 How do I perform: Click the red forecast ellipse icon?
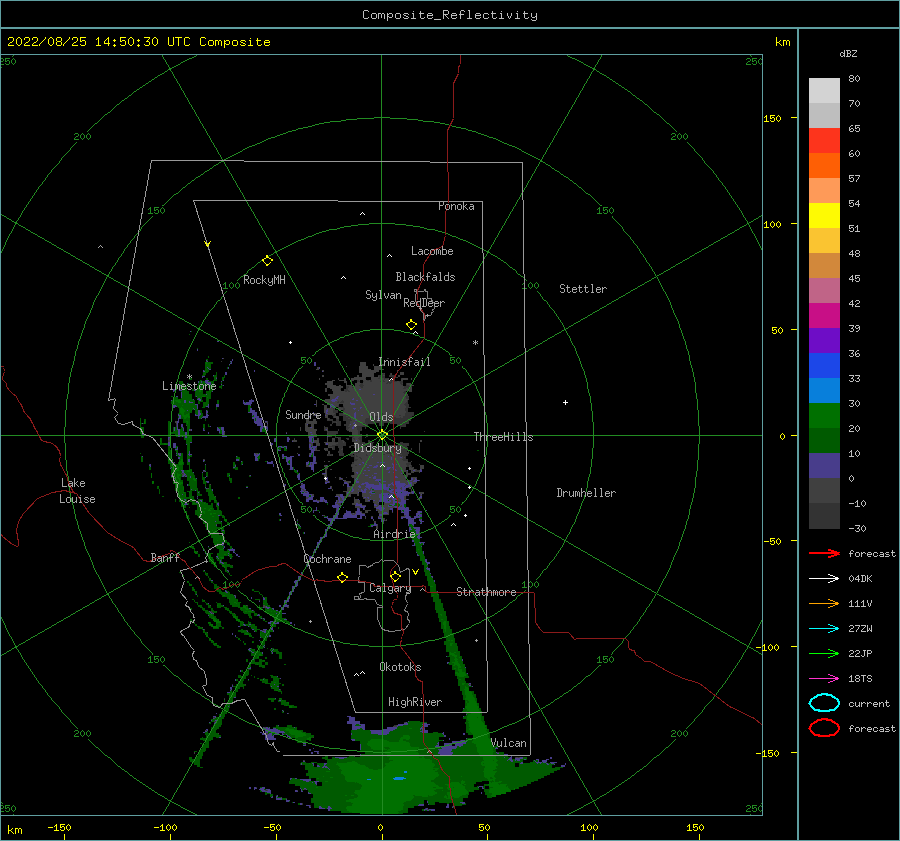point(824,728)
